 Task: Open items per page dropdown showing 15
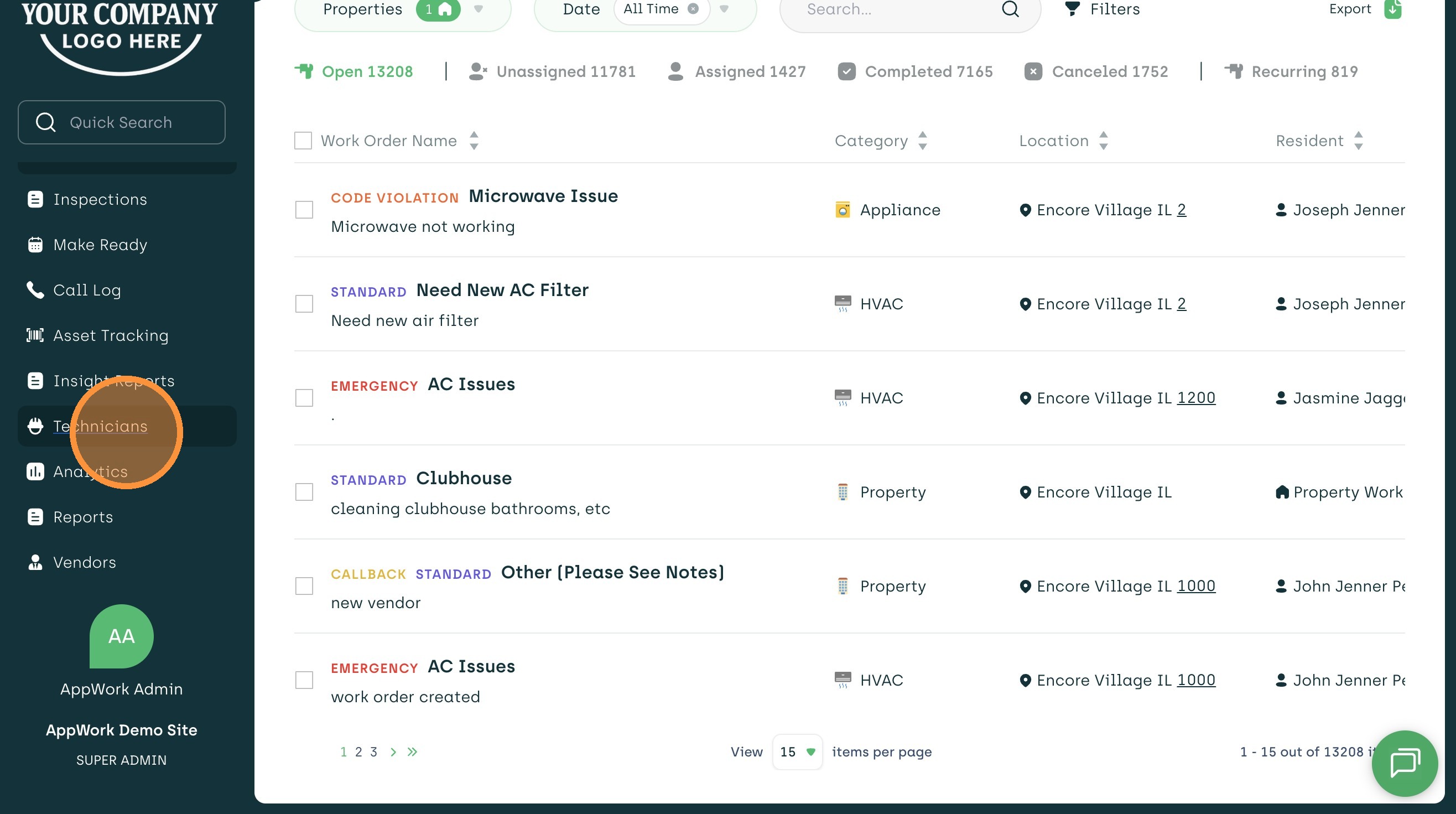(x=797, y=752)
